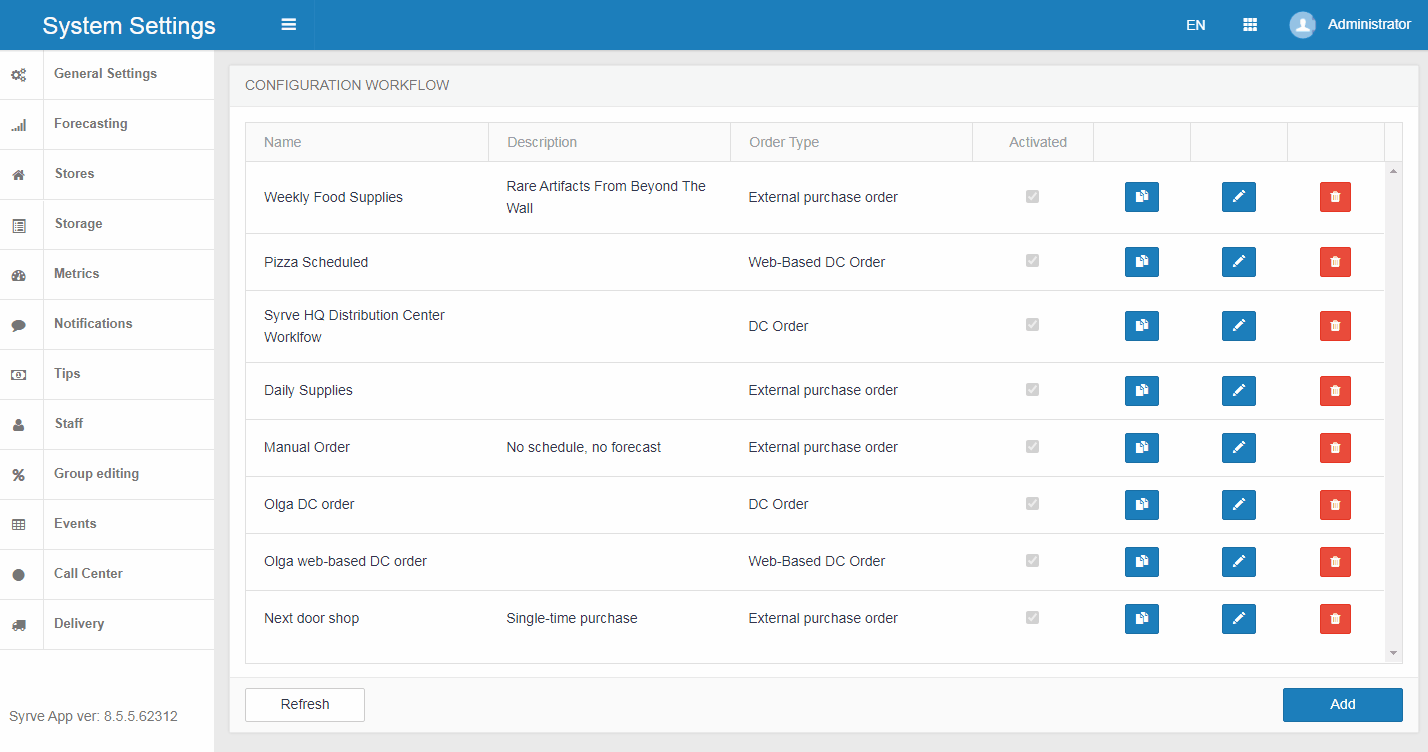Go to Call Center settings
This screenshot has width=1428, height=752.
click(x=88, y=574)
